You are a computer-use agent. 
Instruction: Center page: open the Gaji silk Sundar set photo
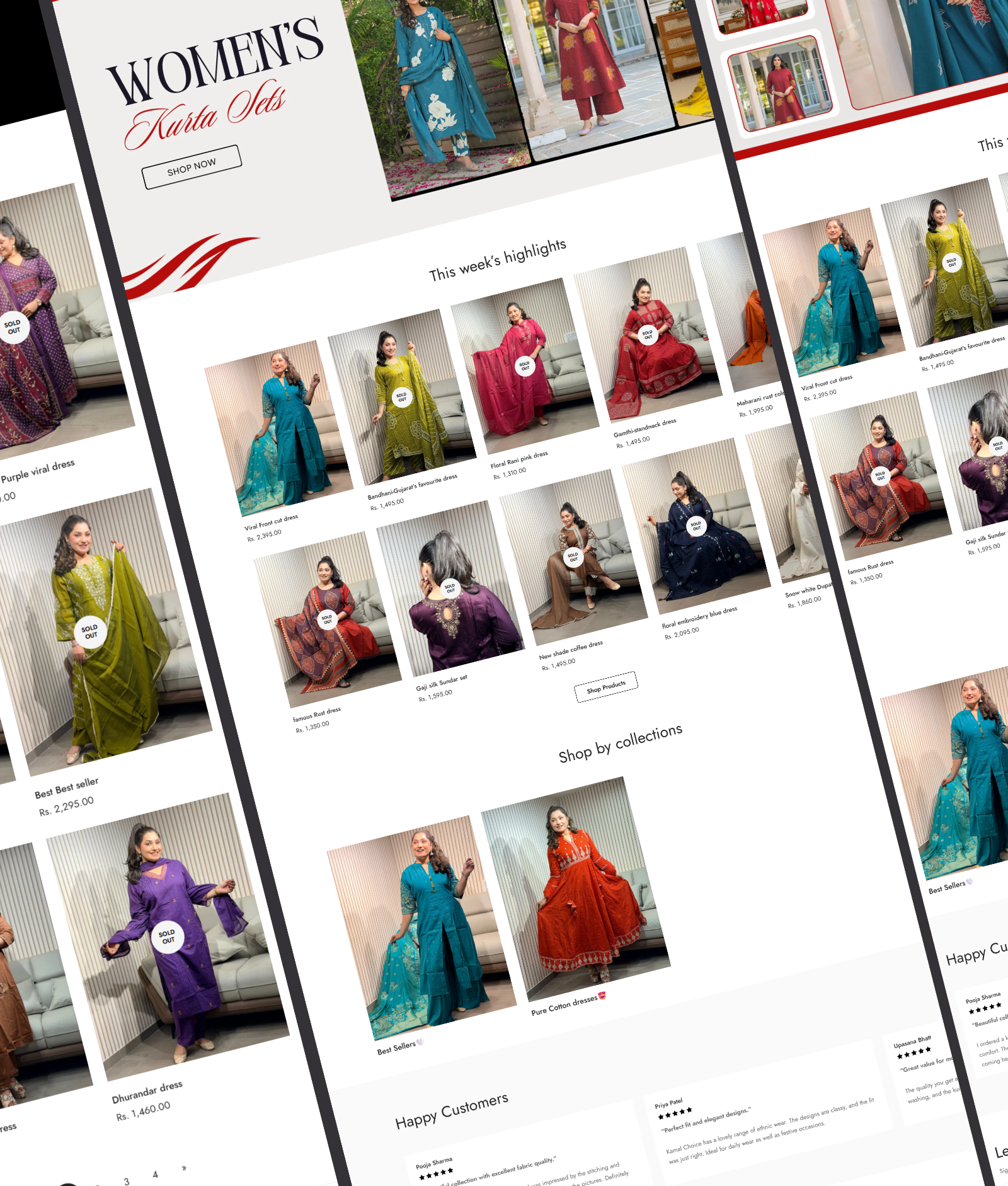click(x=450, y=589)
